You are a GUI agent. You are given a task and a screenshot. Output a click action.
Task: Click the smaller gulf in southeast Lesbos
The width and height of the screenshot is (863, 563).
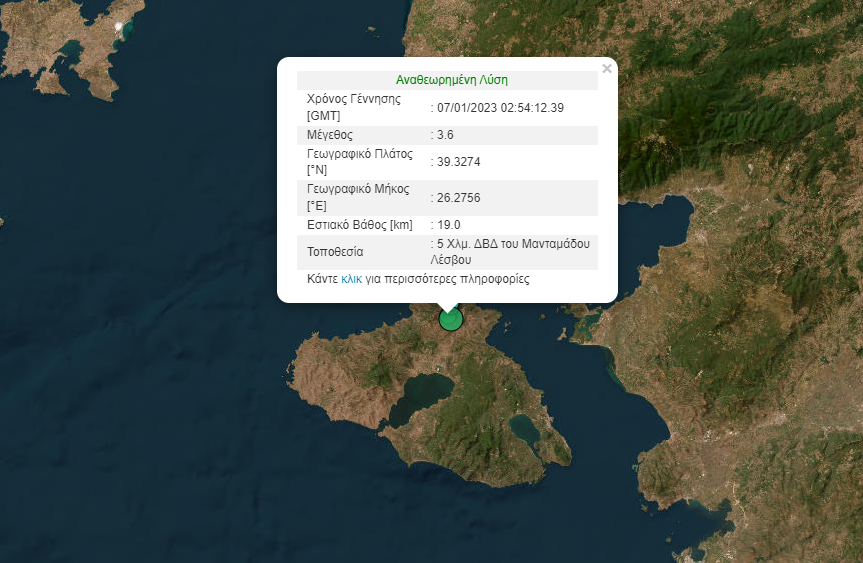click(525, 430)
